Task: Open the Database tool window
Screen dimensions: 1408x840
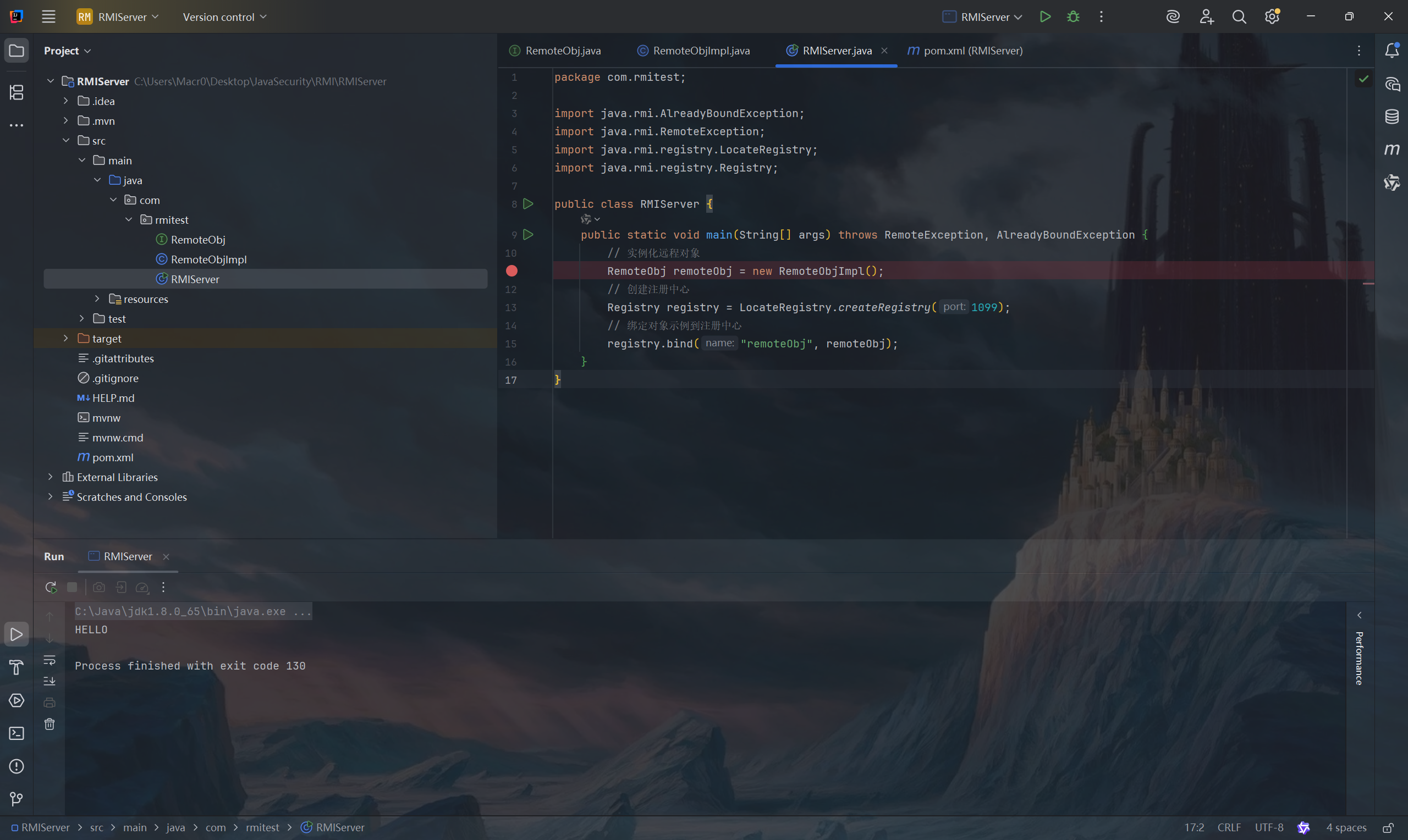Action: tap(1392, 117)
